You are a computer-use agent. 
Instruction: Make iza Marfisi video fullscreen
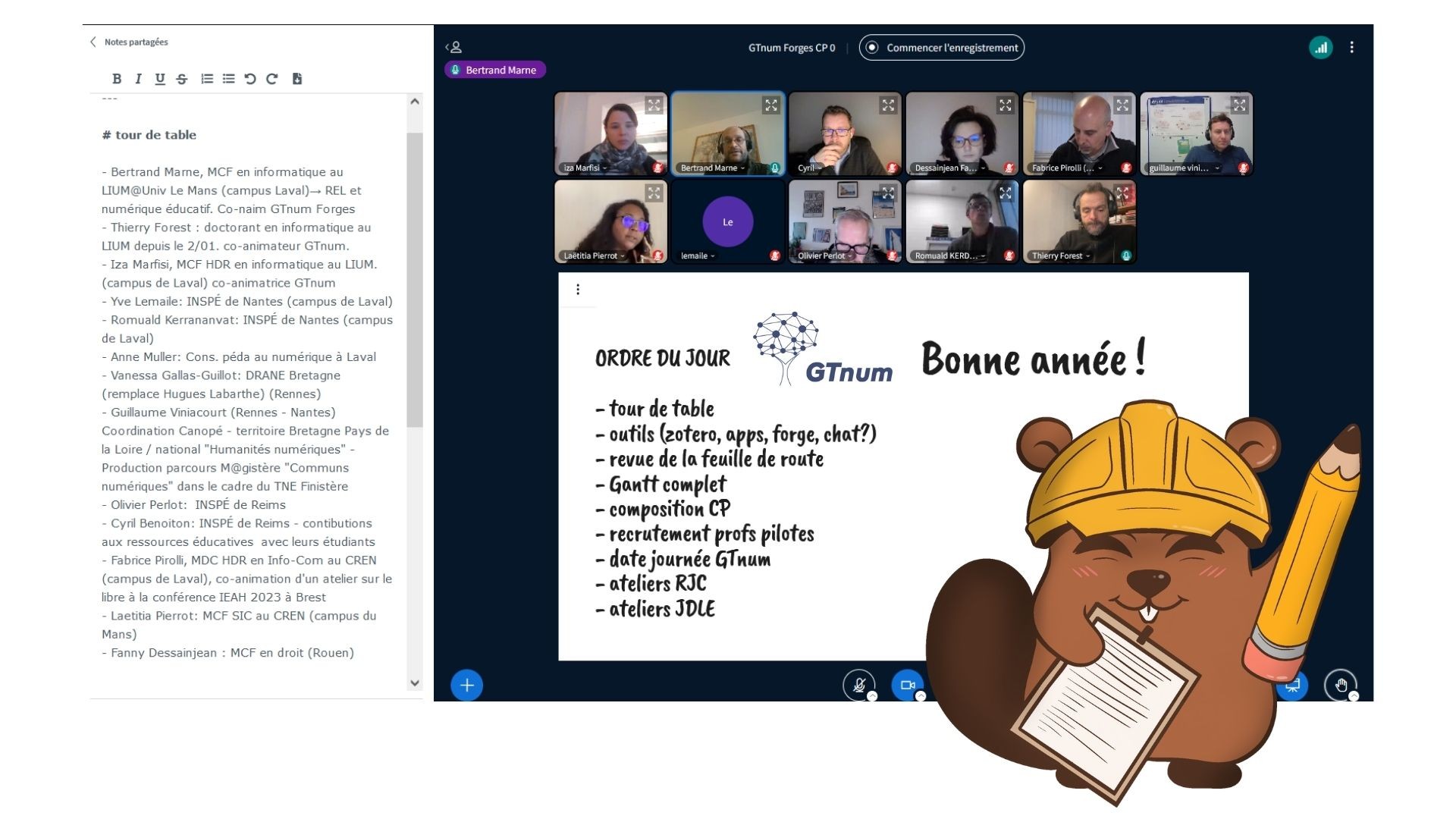coord(654,105)
